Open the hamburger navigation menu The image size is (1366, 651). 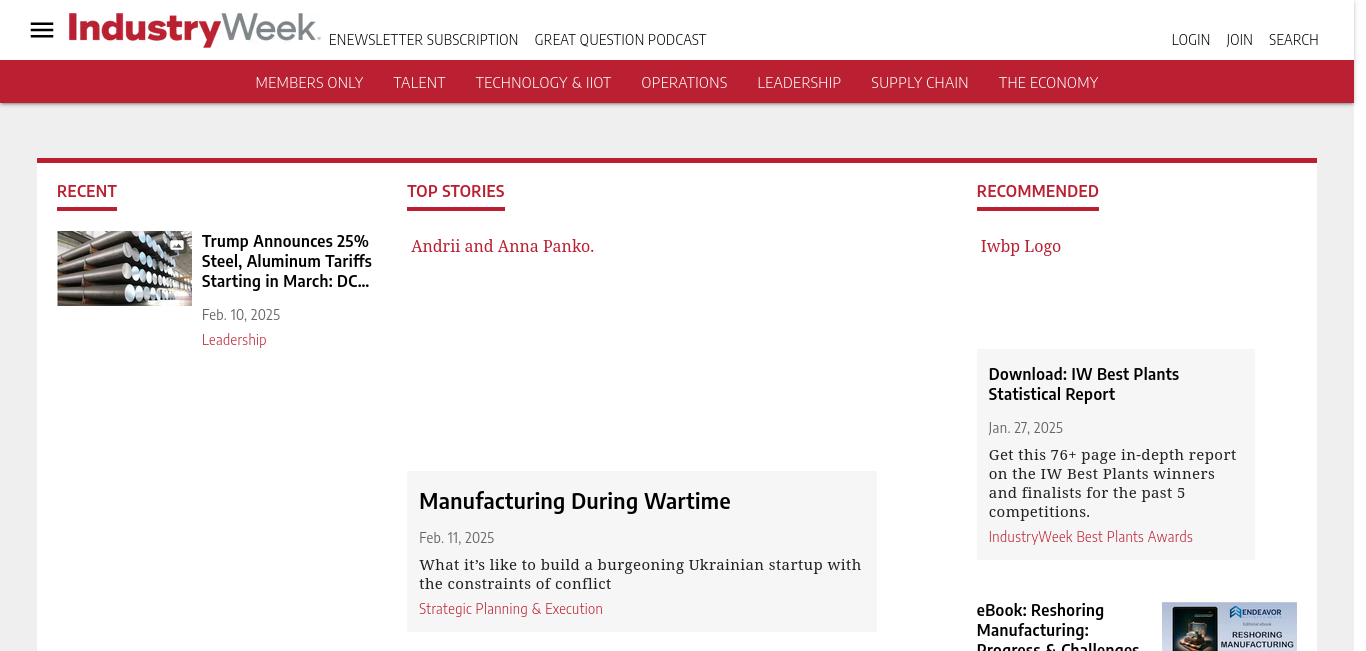pyautogui.click(x=42, y=30)
